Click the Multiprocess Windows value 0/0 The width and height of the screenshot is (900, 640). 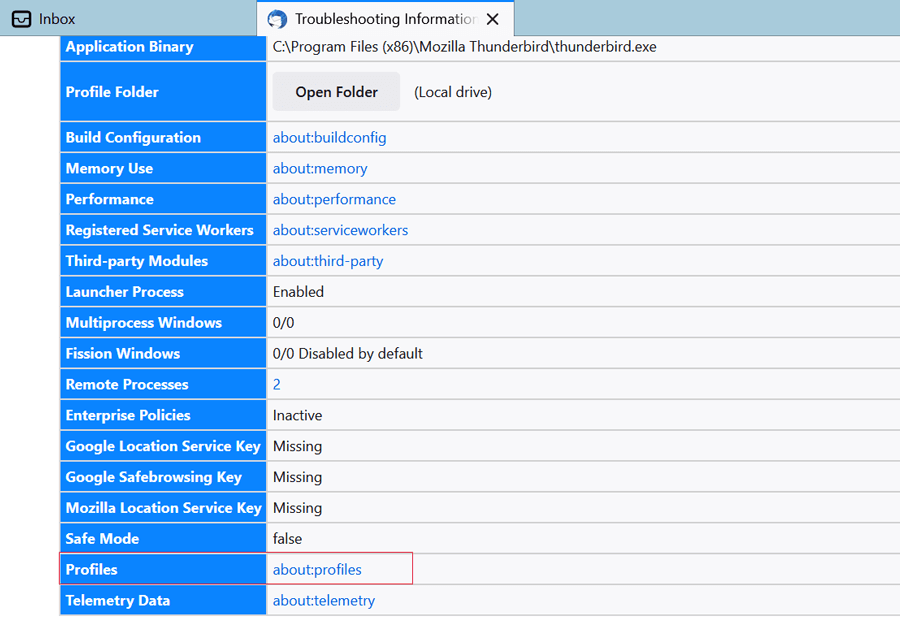(x=283, y=323)
